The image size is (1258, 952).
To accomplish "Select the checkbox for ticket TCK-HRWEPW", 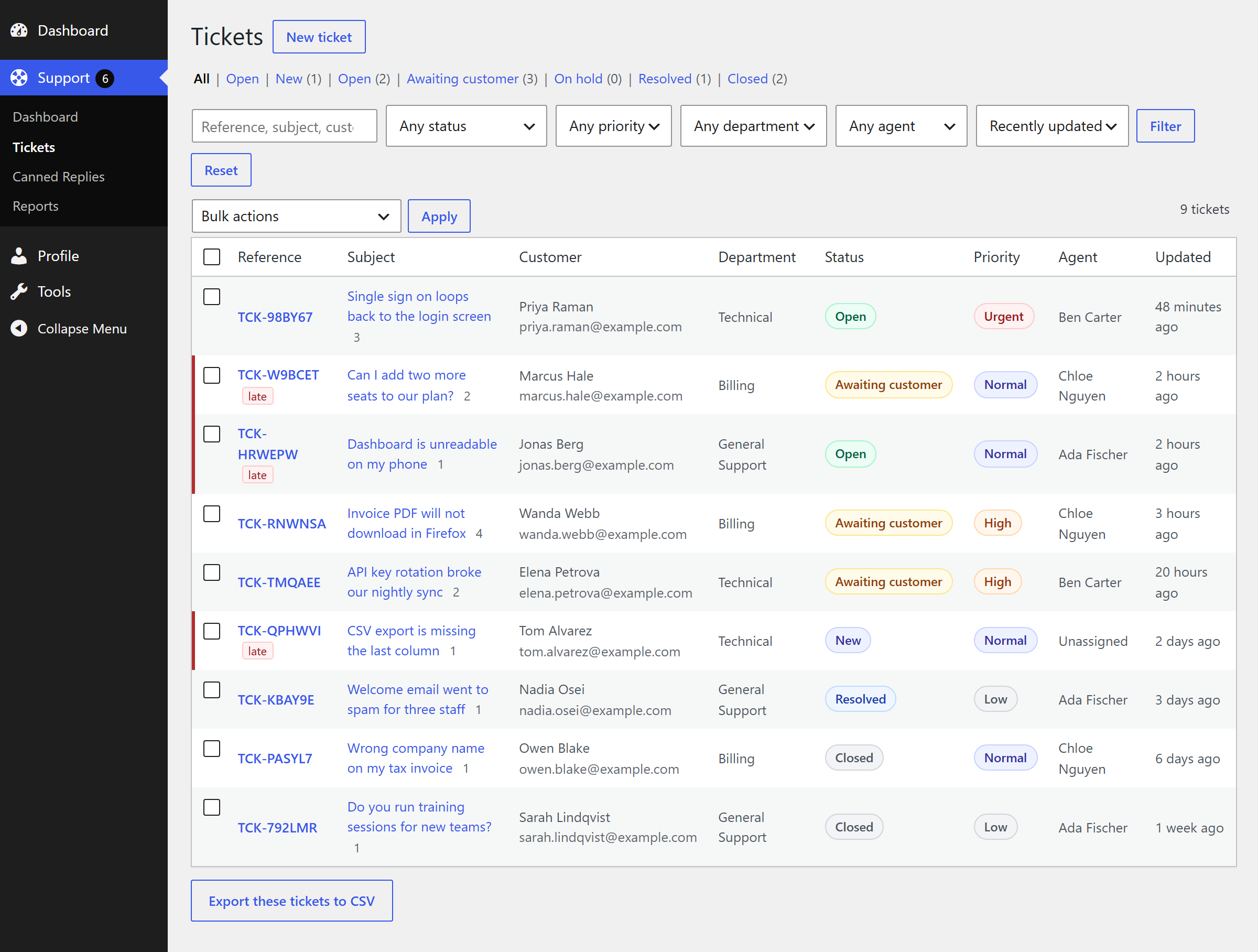I will pos(212,434).
